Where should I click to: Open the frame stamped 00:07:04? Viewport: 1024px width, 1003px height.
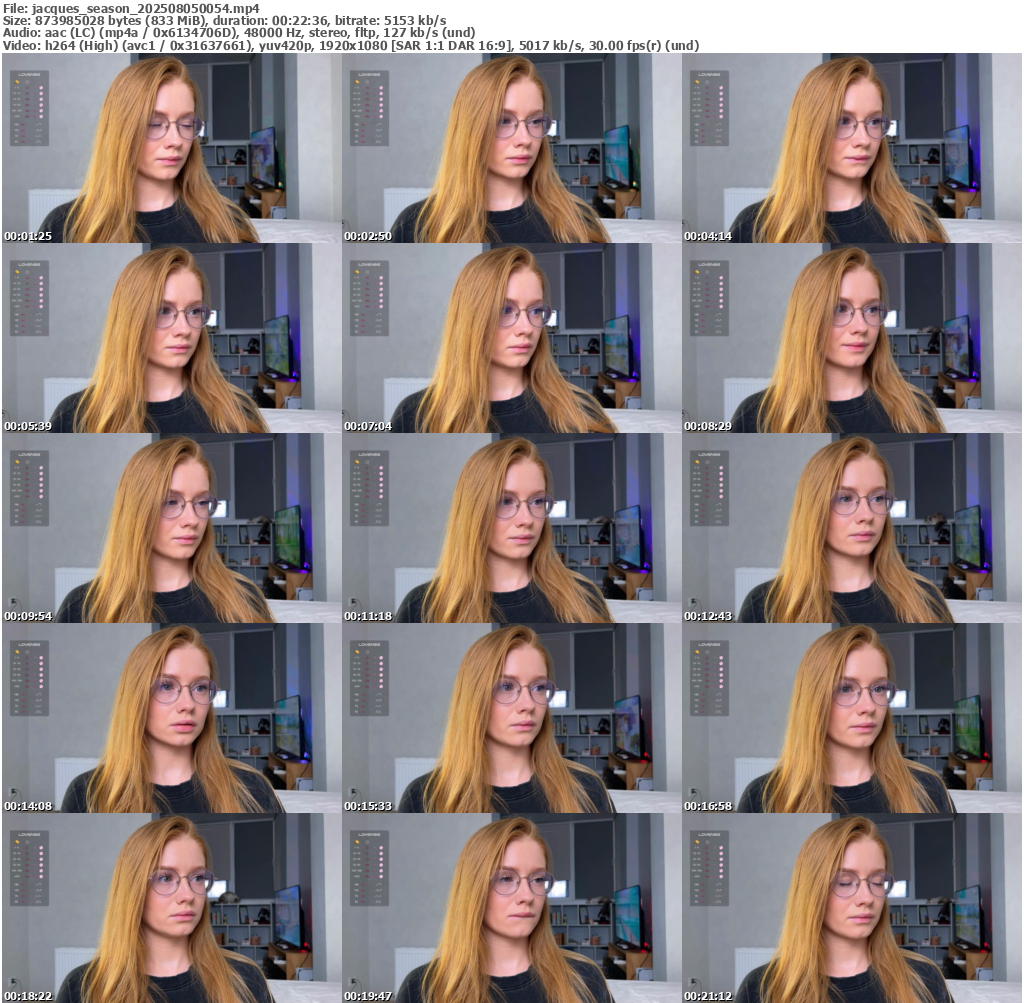(511, 338)
